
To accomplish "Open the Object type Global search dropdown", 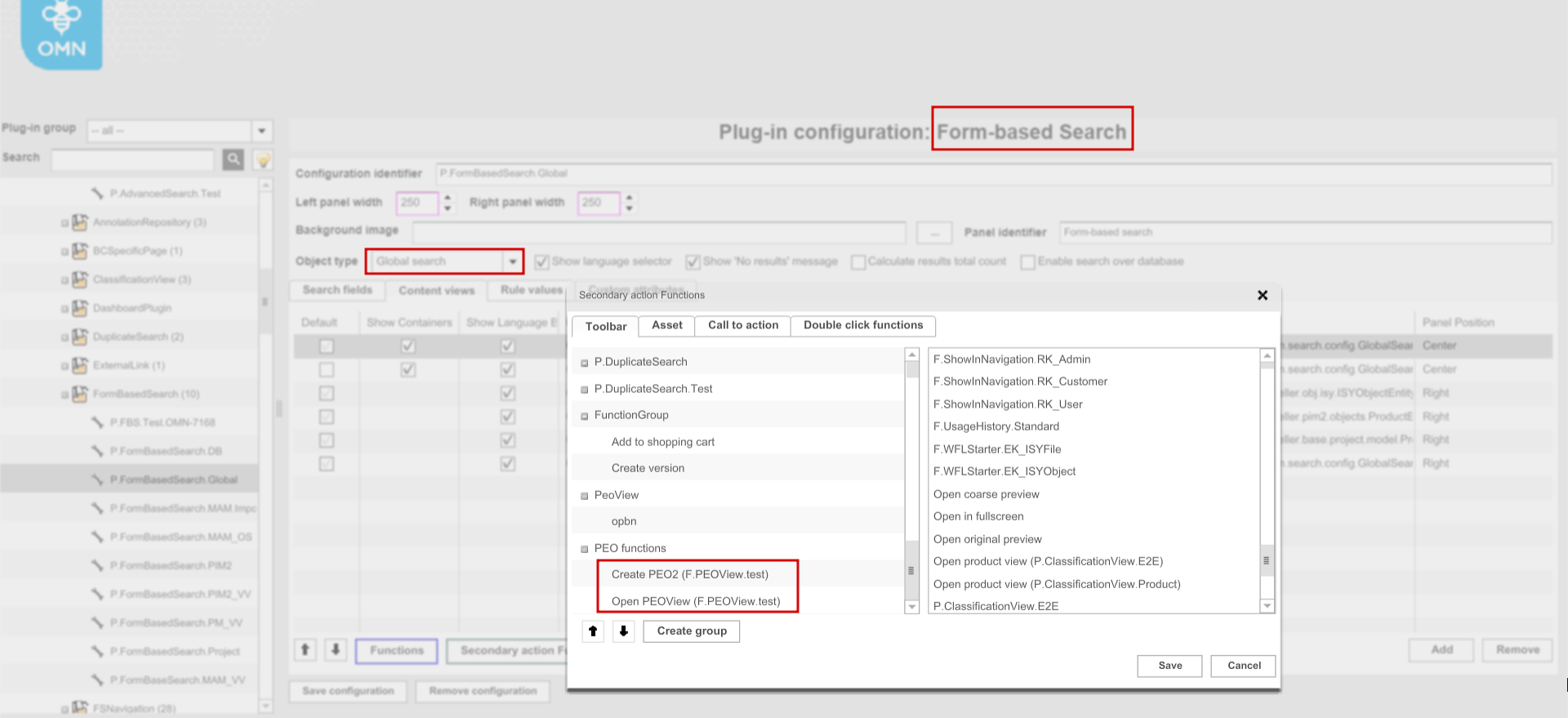I will 513,261.
